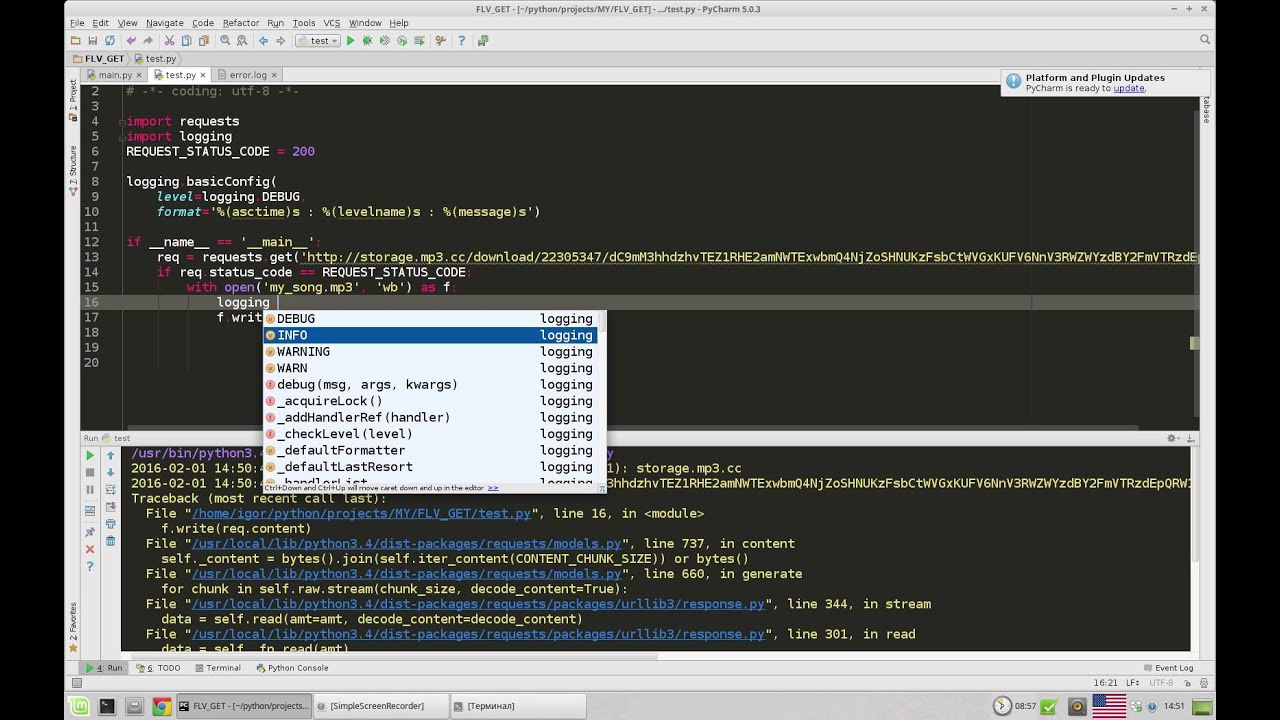Click the Run with Coverage icon
The image size is (1280, 720).
click(x=385, y=41)
